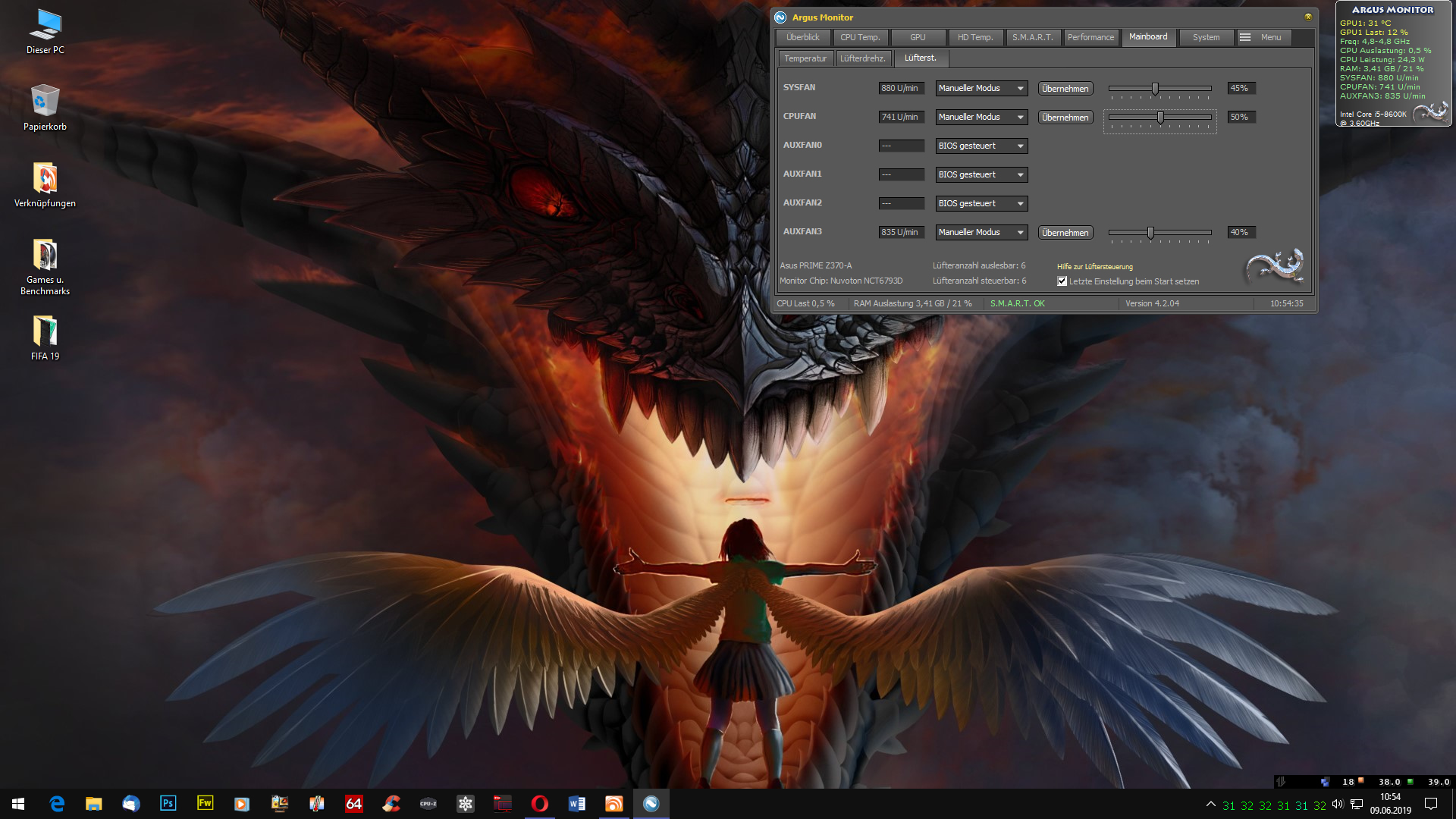
Task: Click the SYSFAN 880 U/min reading
Action: pos(901,89)
